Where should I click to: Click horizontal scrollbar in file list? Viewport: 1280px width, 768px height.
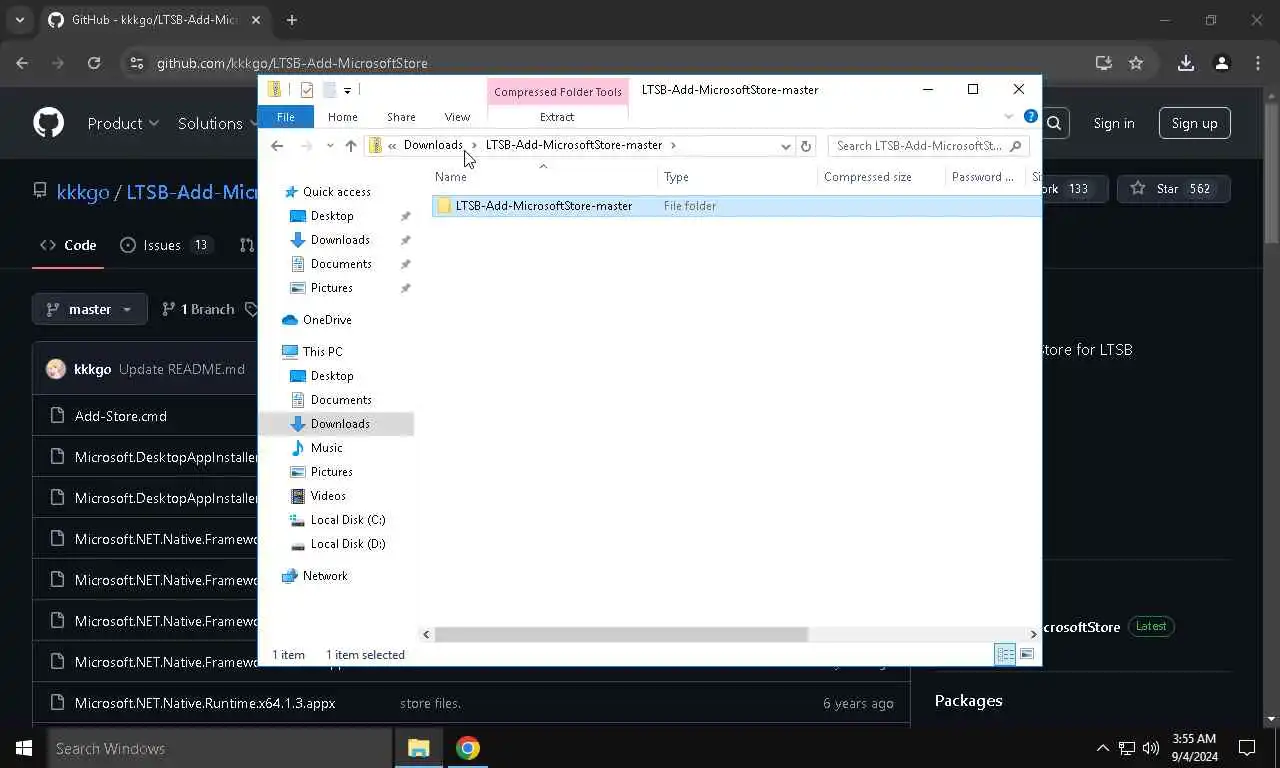click(620, 634)
